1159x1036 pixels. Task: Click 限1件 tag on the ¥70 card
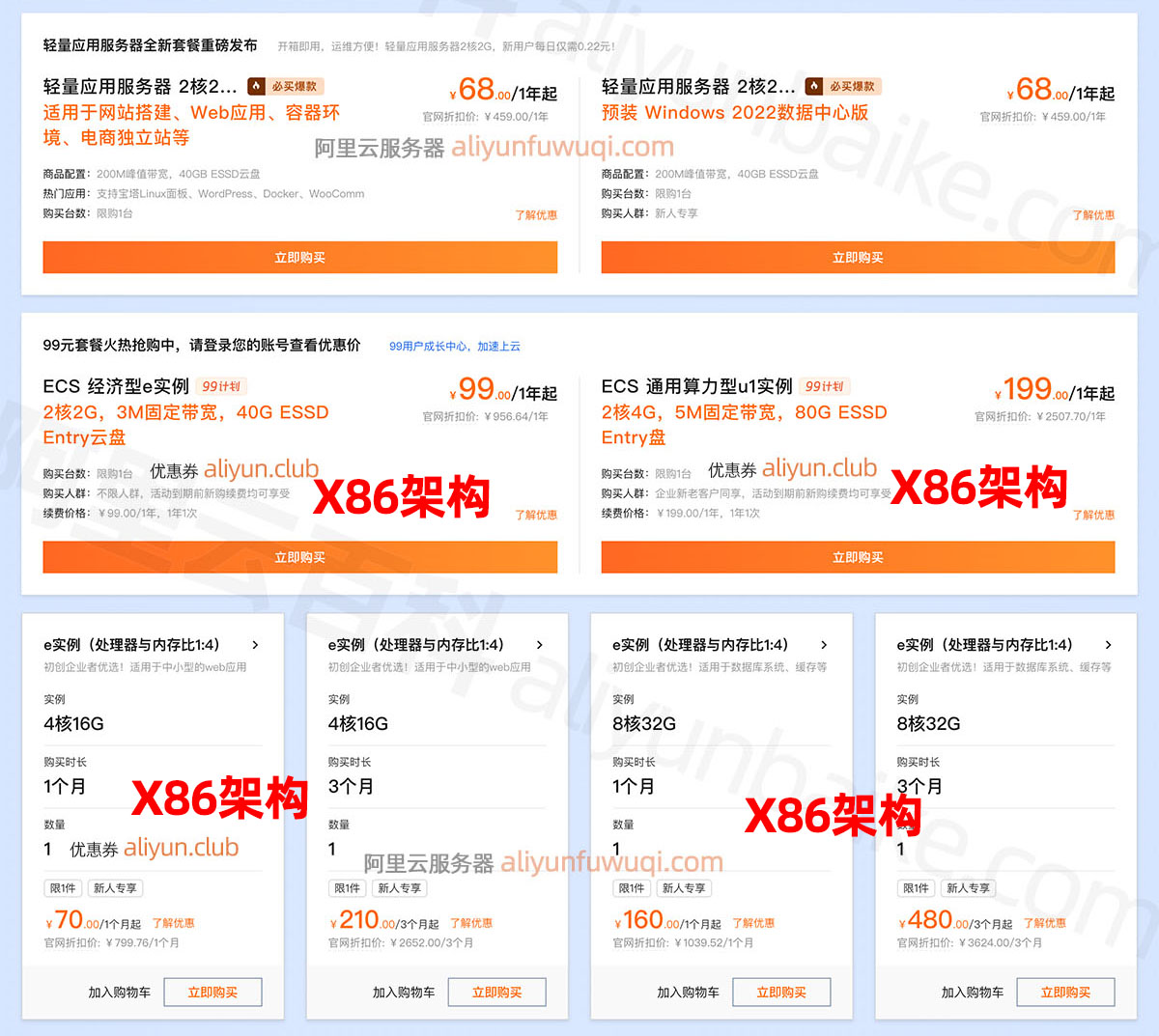point(63,888)
